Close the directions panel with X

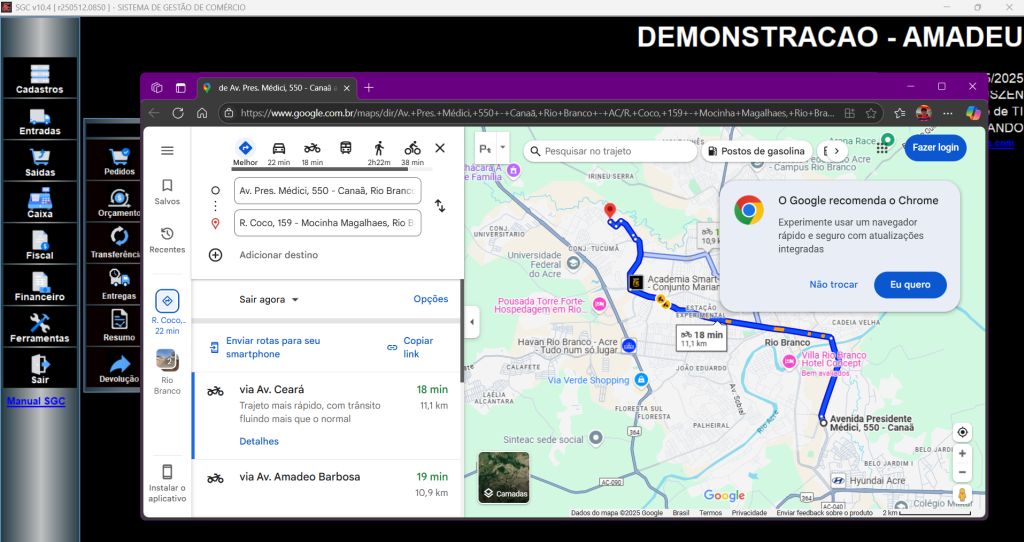coord(440,148)
